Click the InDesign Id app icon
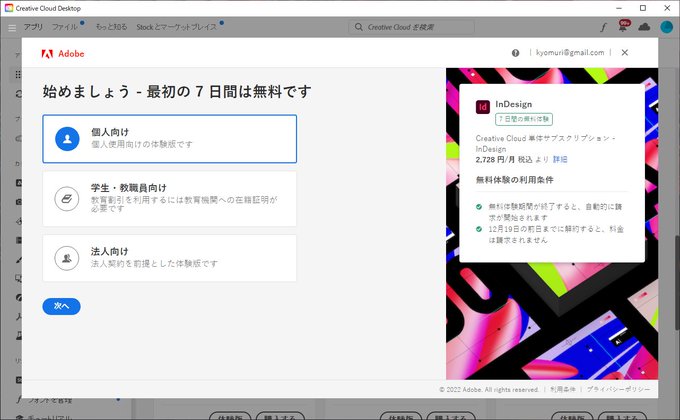680x420 pixels. pyautogui.click(x=483, y=107)
